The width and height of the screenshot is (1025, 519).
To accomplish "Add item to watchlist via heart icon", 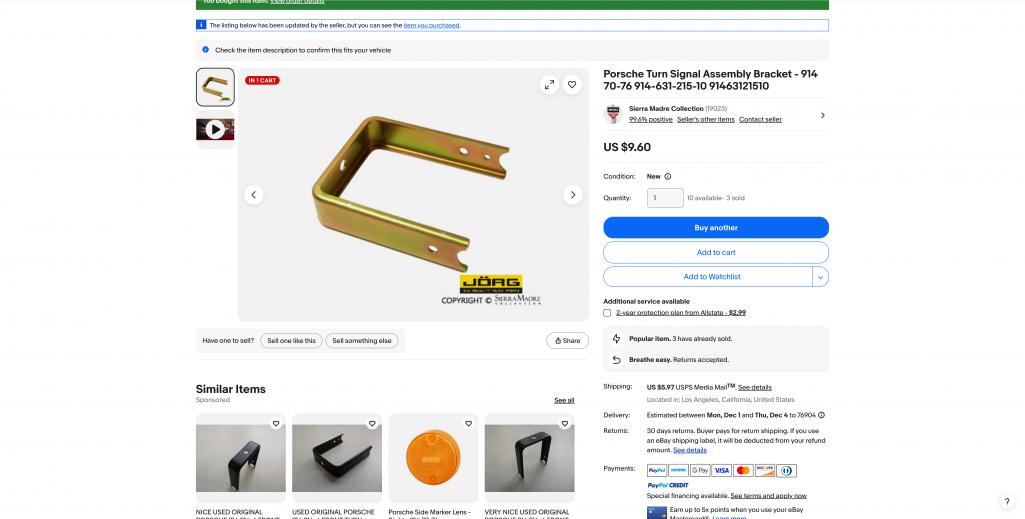I will click(x=572, y=84).
